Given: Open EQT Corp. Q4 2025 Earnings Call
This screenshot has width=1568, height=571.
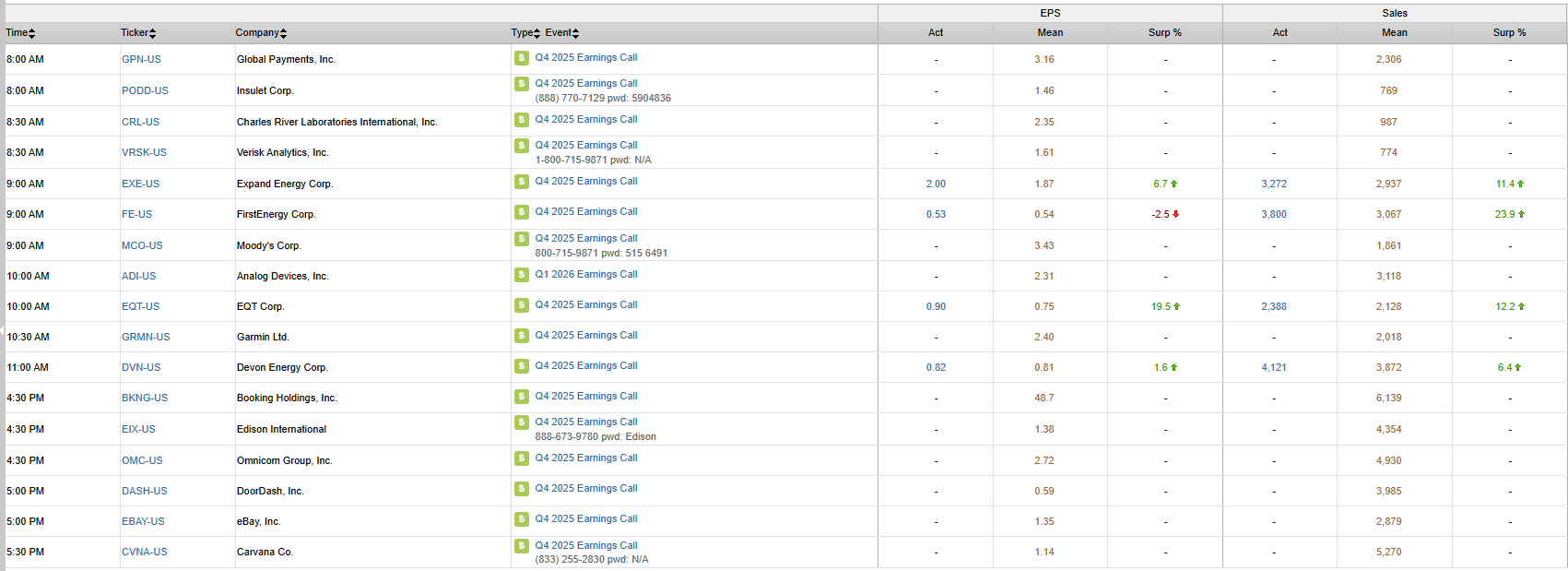Looking at the screenshot, I should pyautogui.click(x=586, y=305).
